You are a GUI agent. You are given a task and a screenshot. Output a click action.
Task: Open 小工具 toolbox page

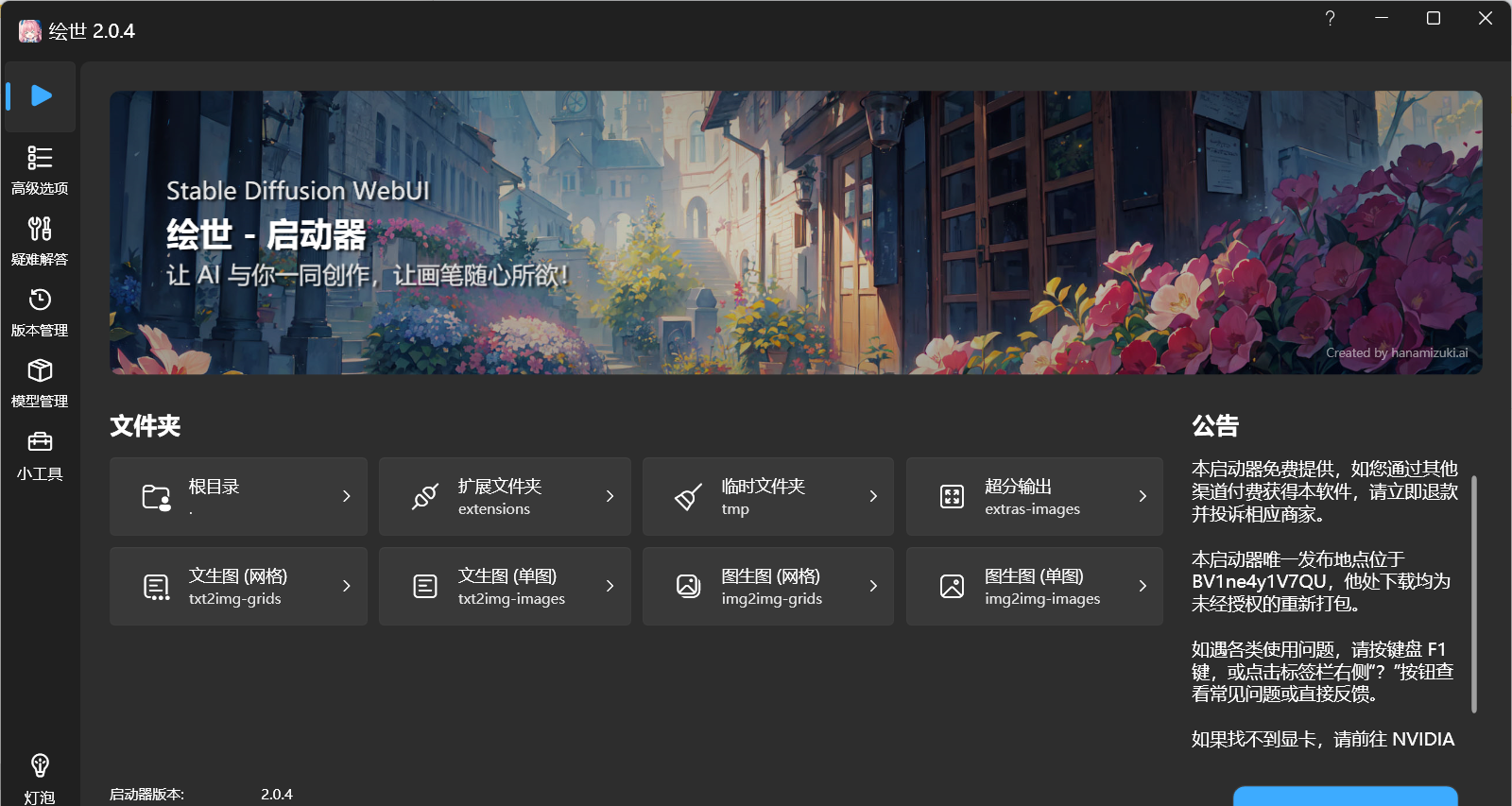click(x=40, y=455)
